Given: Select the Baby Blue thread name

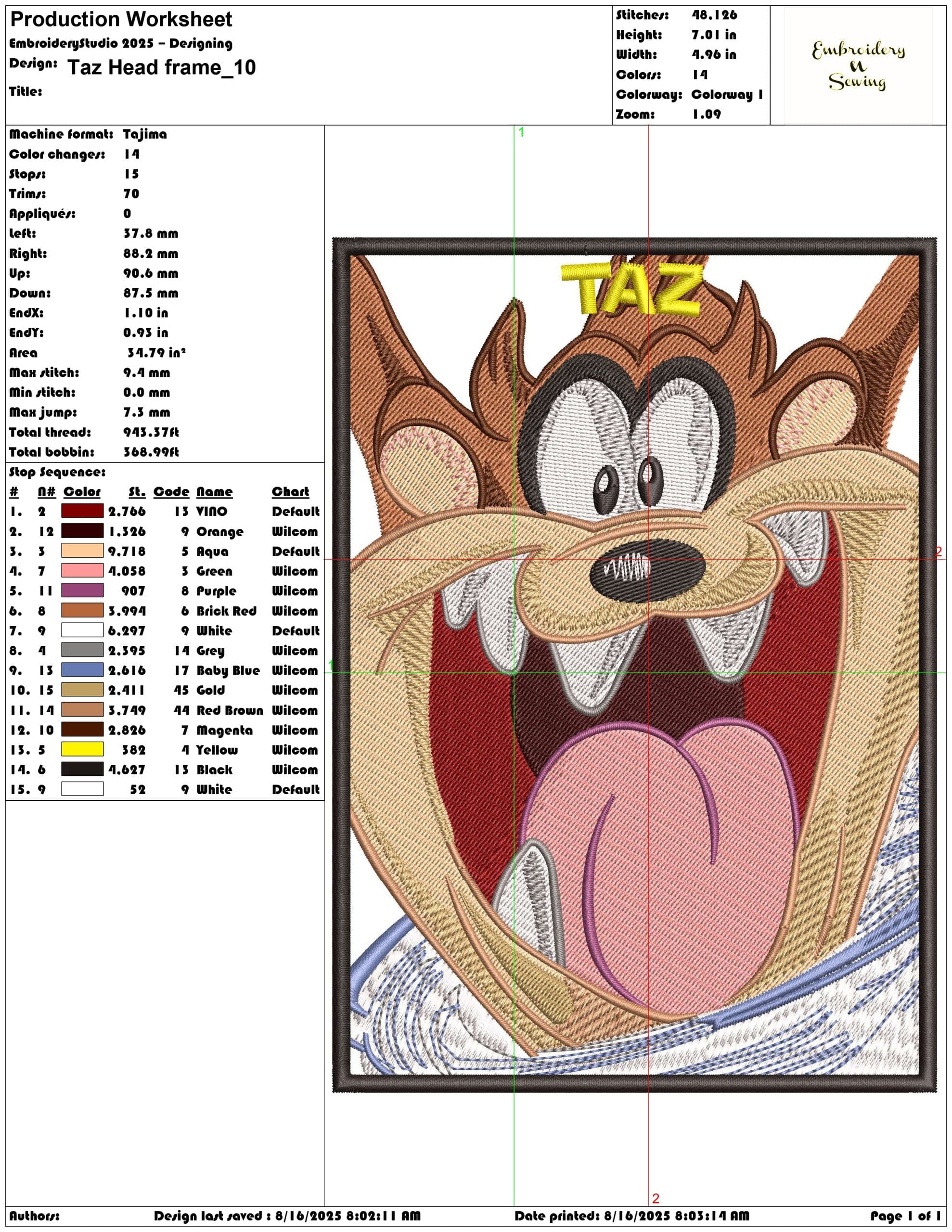Looking at the screenshot, I should coord(229,671).
